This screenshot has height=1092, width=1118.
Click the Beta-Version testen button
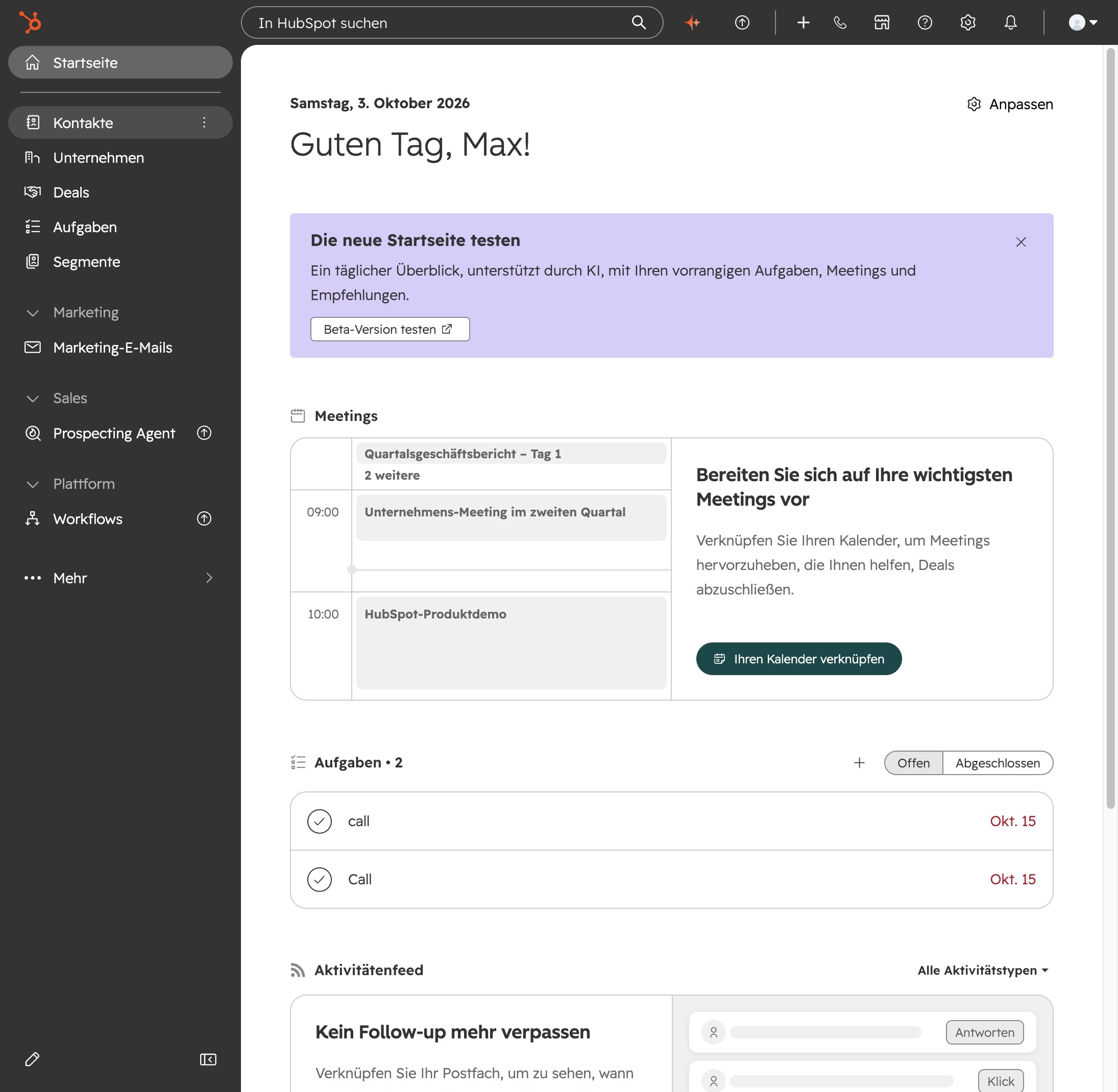click(x=390, y=329)
